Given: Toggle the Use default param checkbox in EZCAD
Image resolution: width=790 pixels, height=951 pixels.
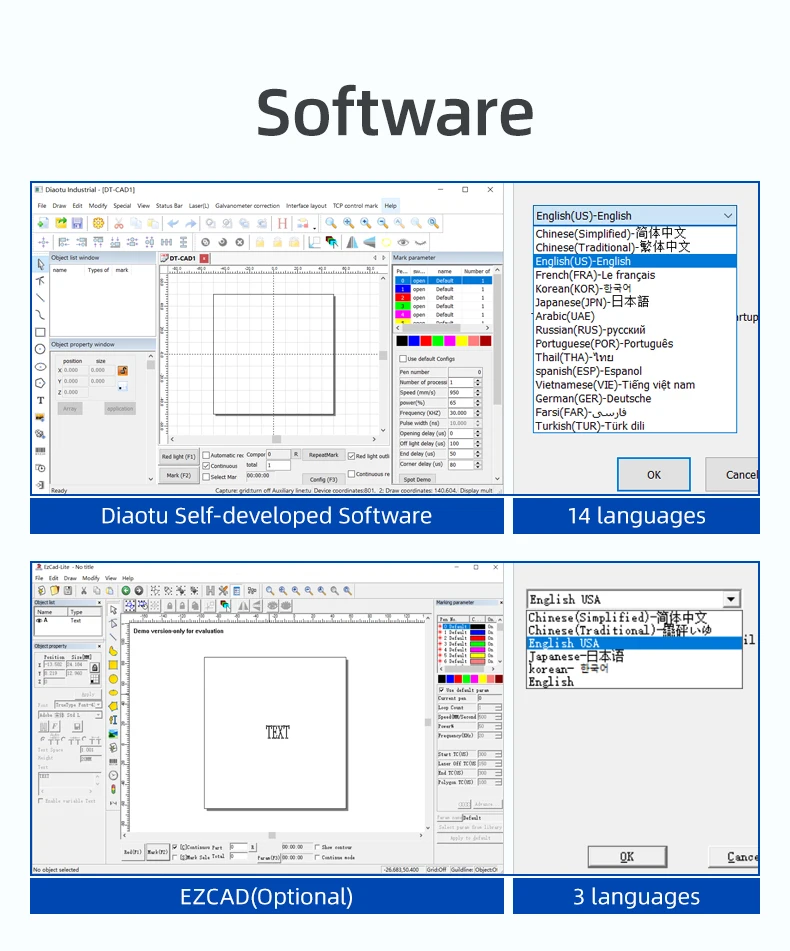Looking at the screenshot, I should pos(441,690).
